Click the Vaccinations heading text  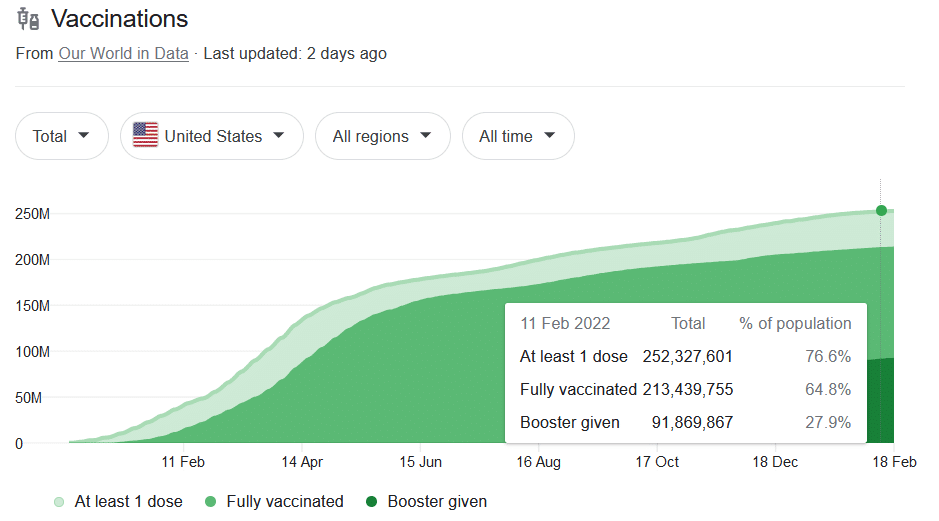[119, 19]
